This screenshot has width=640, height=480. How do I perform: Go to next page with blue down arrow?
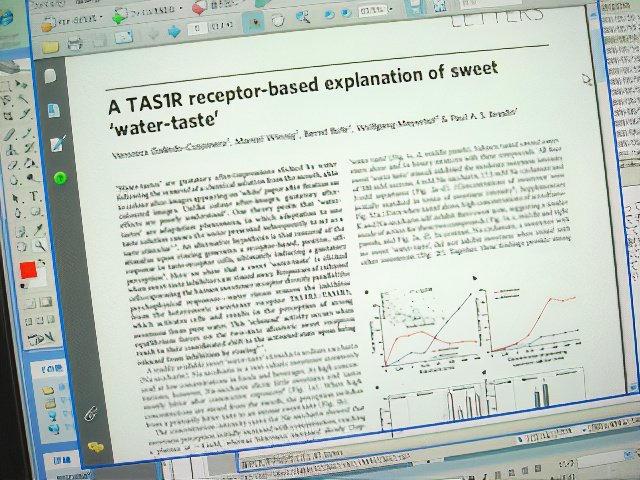click(x=175, y=30)
